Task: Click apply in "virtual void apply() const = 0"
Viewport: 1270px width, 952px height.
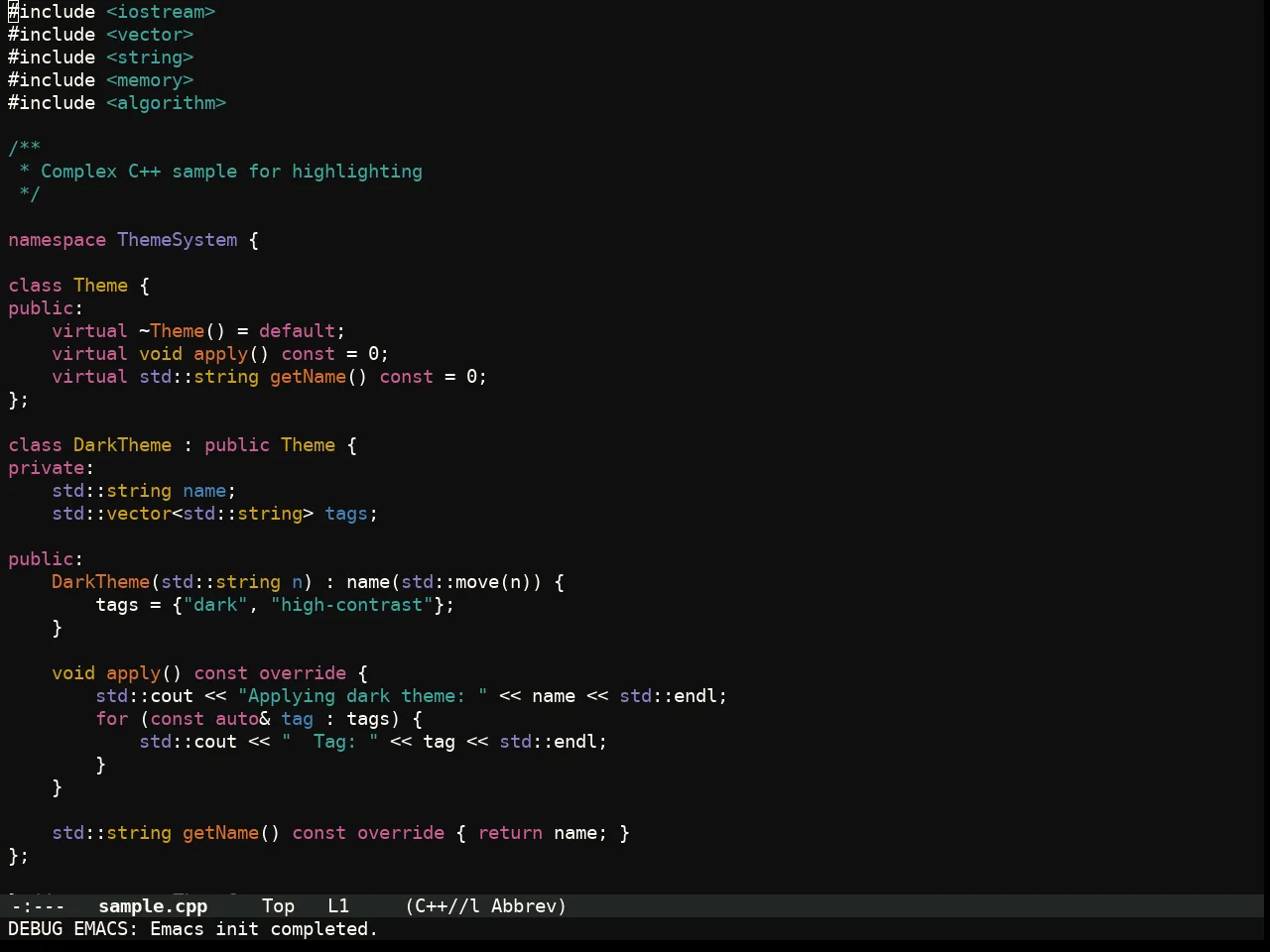Action: click(221, 354)
